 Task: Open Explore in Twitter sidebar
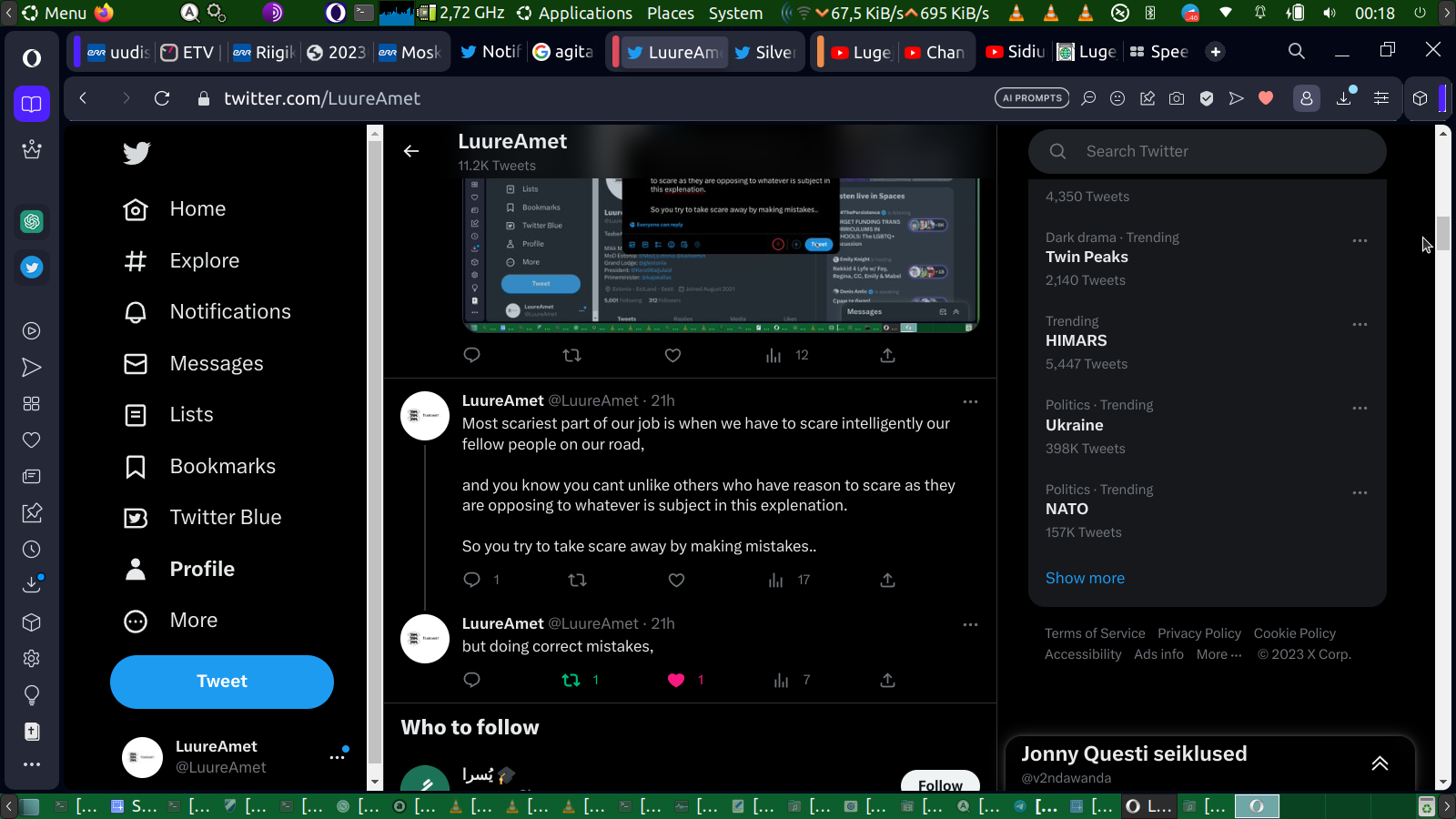coord(182,261)
